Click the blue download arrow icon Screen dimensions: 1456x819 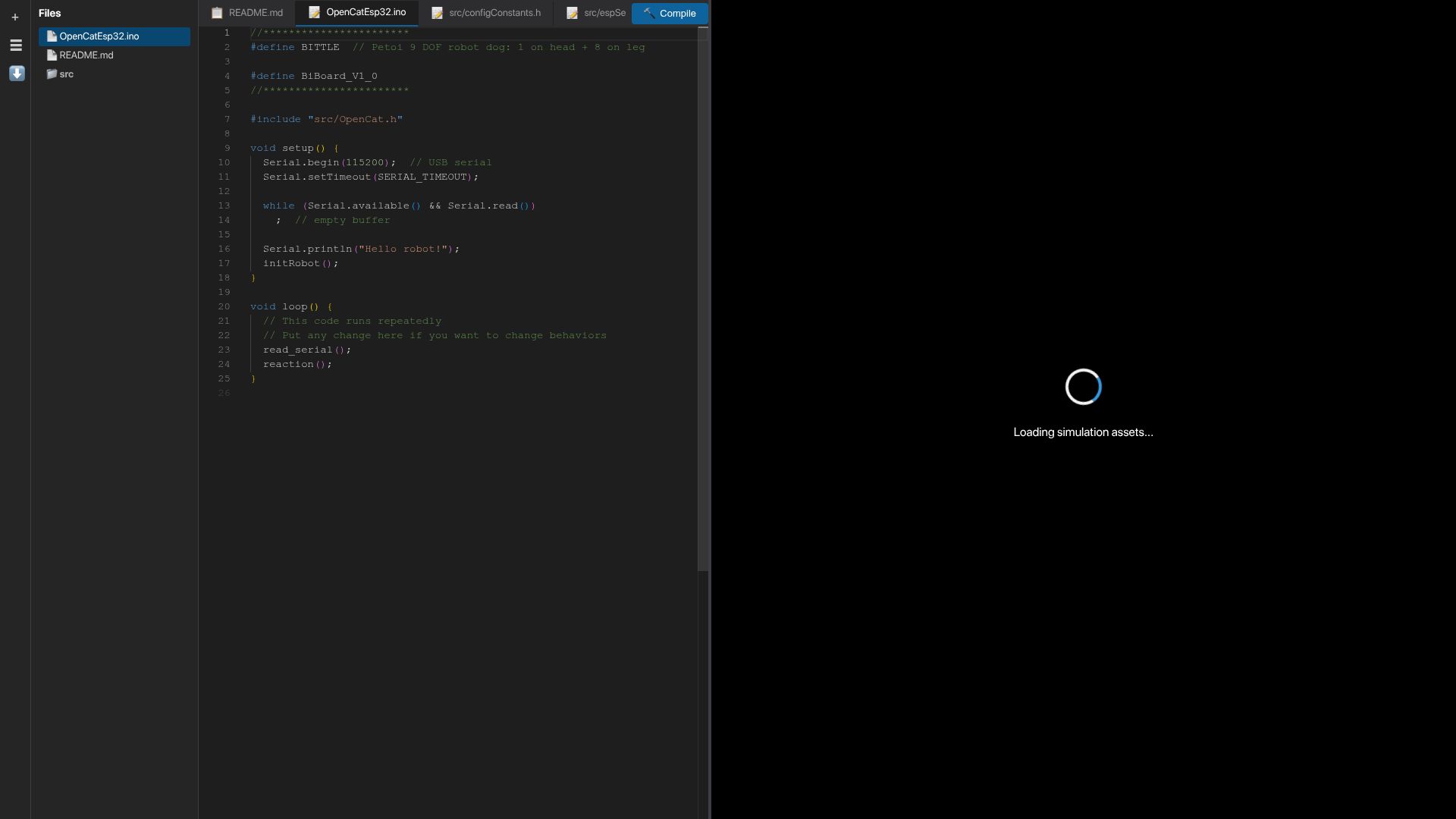(x=17, y=74)
